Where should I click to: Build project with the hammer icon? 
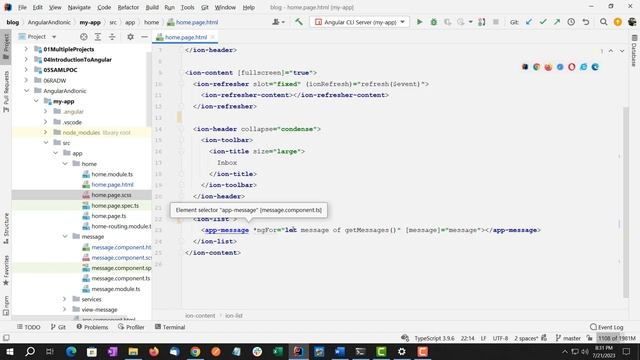(299, 22)
